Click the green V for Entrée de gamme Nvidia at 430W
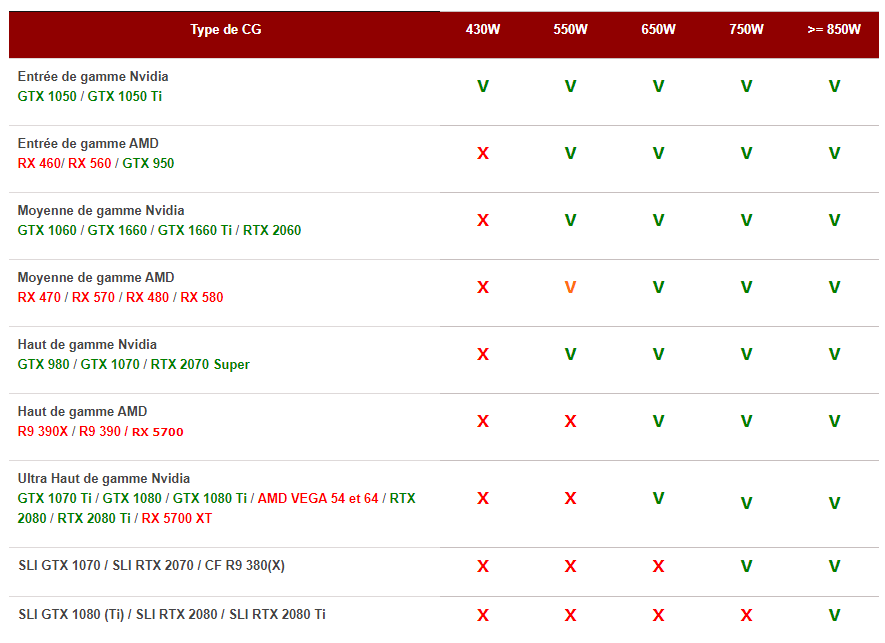Screen dimensions: 885x643 (x=483, y=87)
